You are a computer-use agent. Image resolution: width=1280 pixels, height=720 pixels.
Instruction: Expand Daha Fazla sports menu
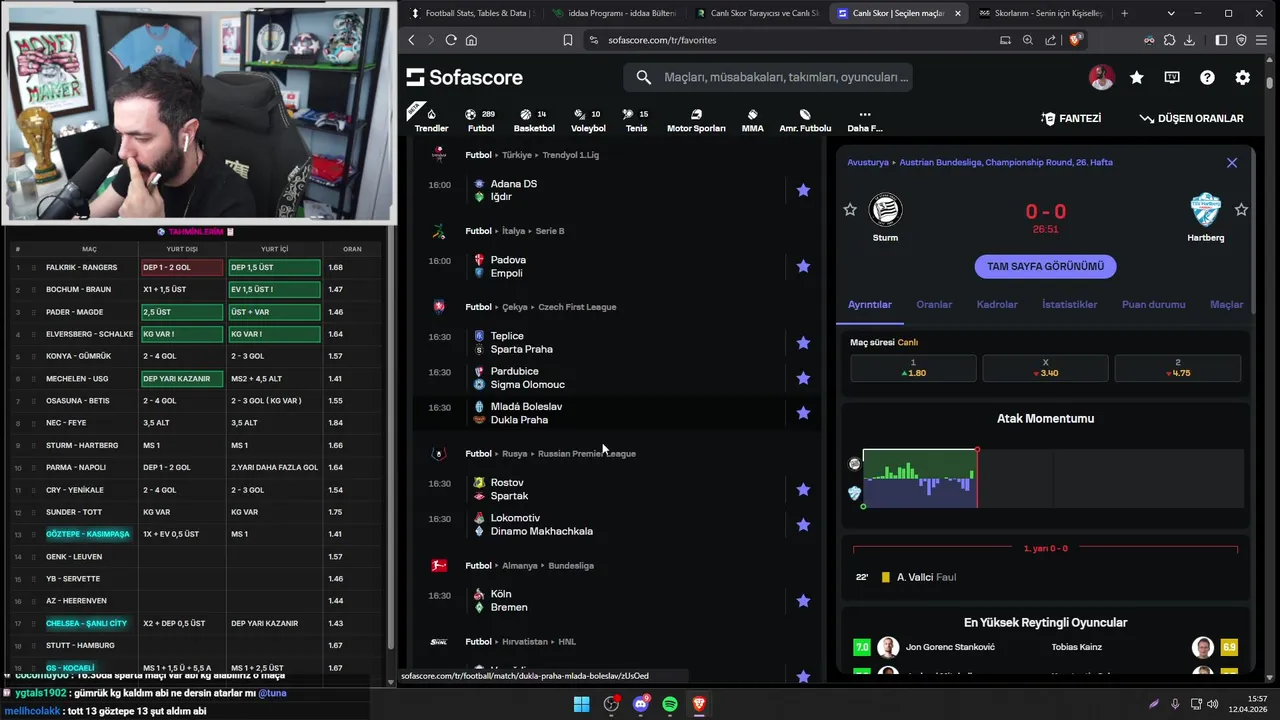(864, 120)
